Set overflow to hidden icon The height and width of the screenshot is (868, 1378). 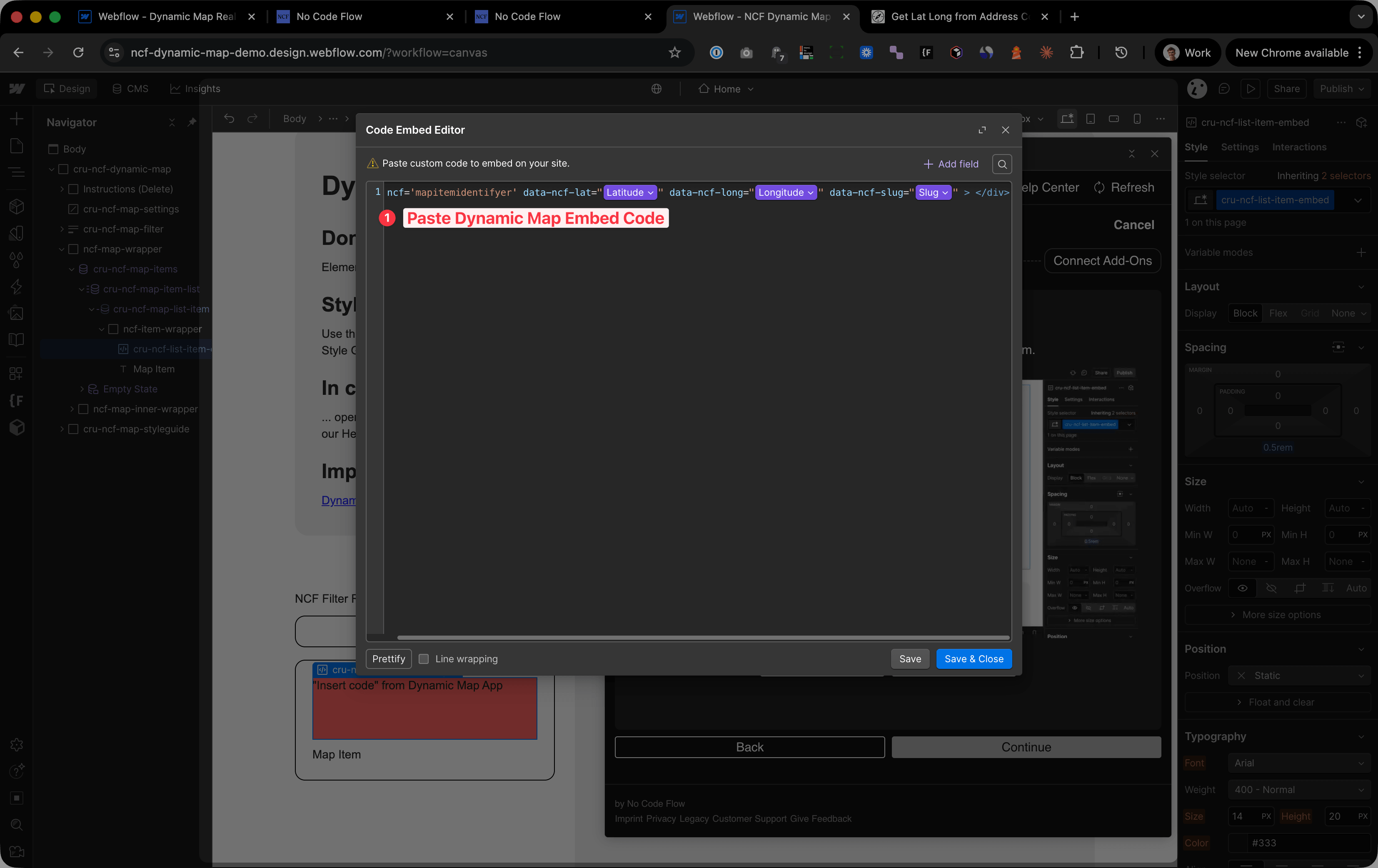click(x=1271, y=588)
